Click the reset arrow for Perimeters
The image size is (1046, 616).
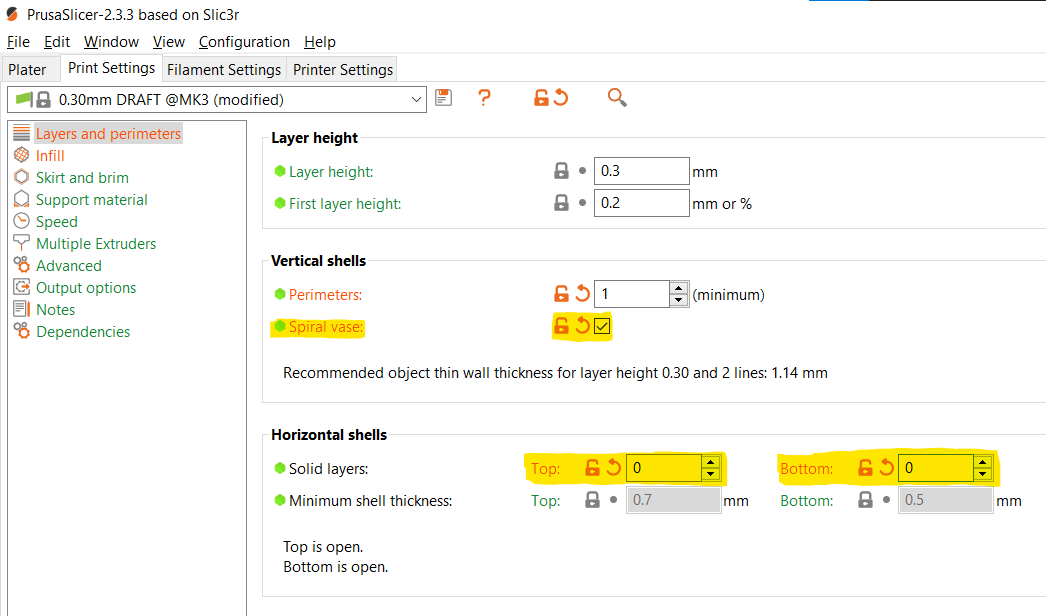point(582,294)
